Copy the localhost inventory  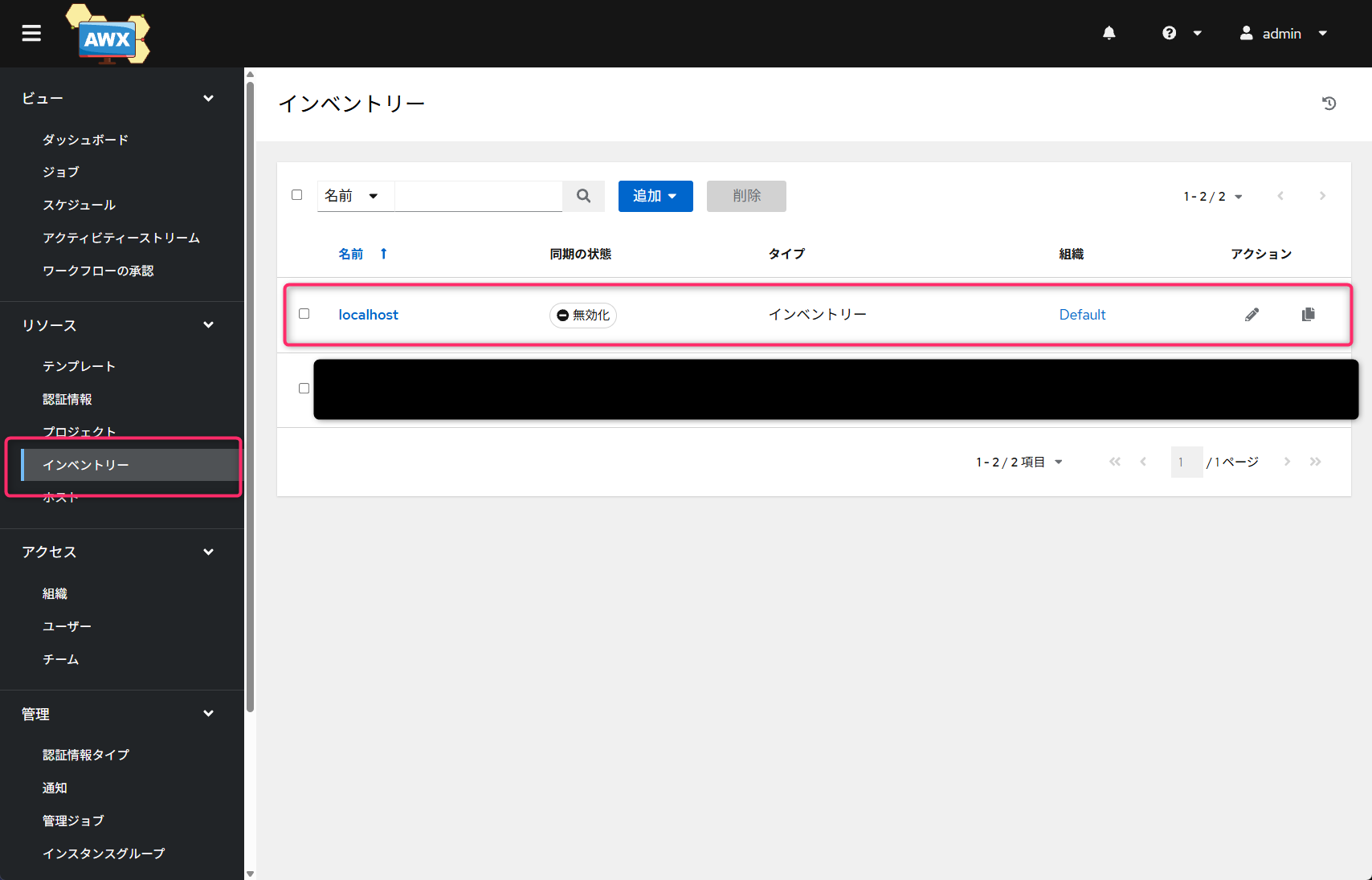click(1308, 315)
